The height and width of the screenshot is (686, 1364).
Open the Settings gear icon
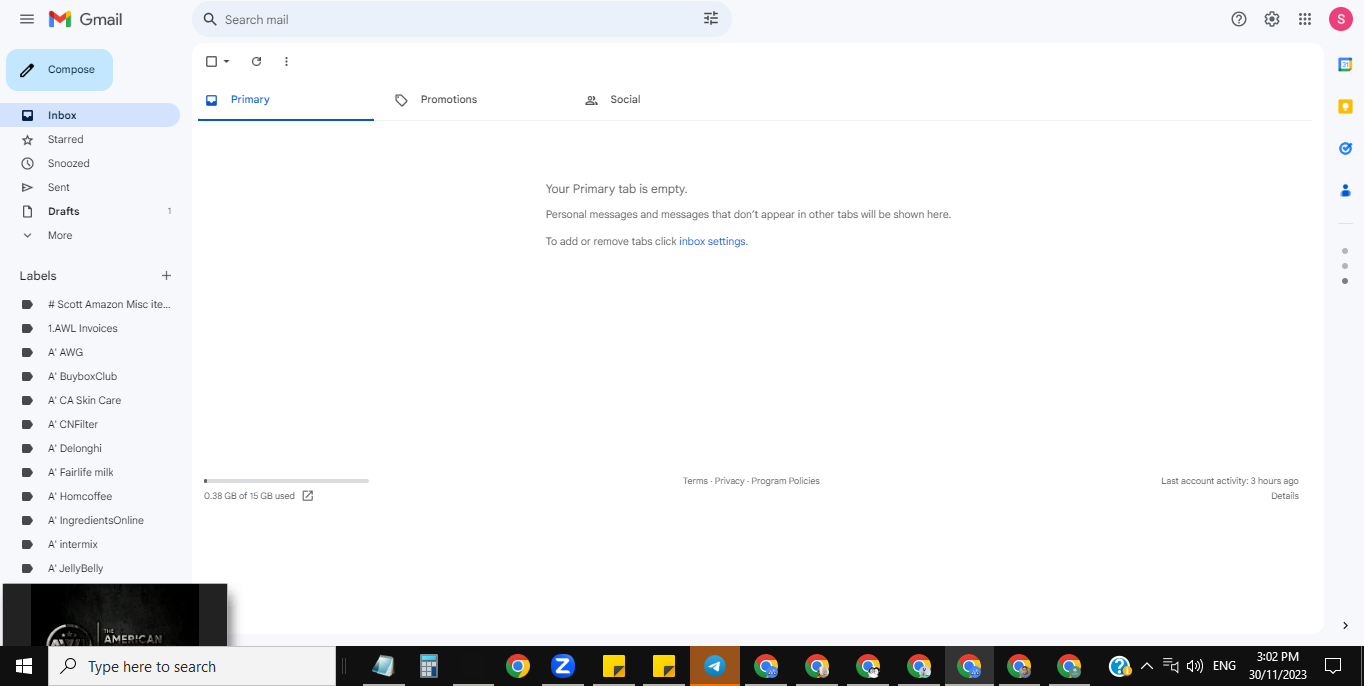point(1272,19)
